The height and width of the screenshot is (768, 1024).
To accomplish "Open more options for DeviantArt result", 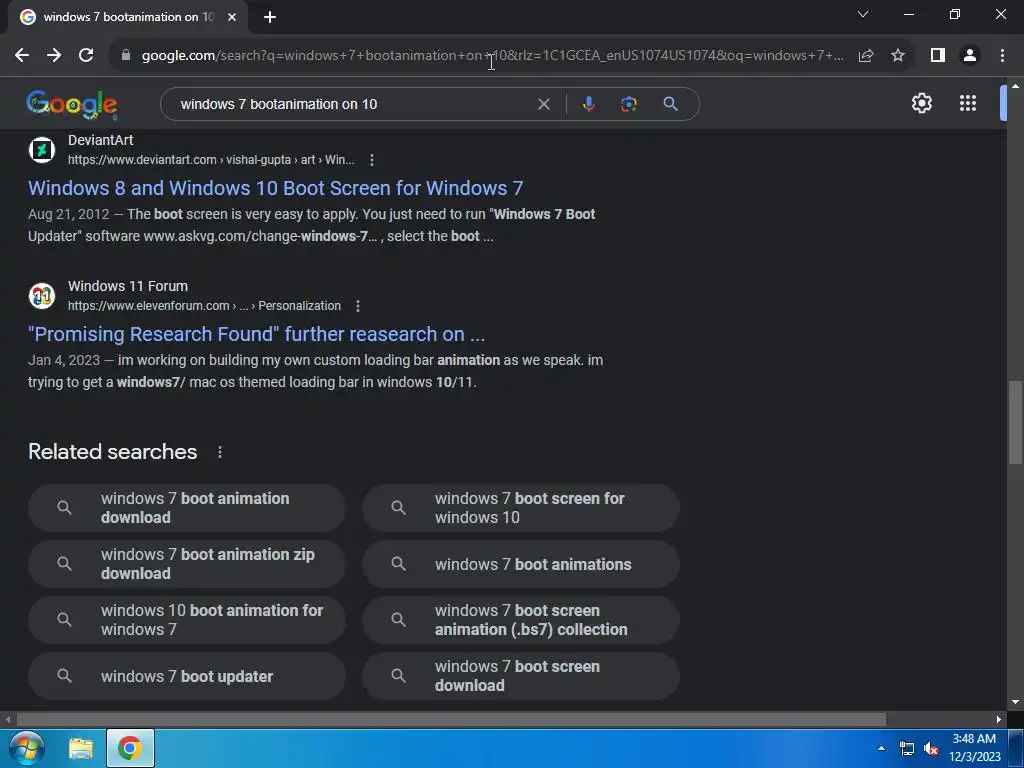I will pos(372,160).
